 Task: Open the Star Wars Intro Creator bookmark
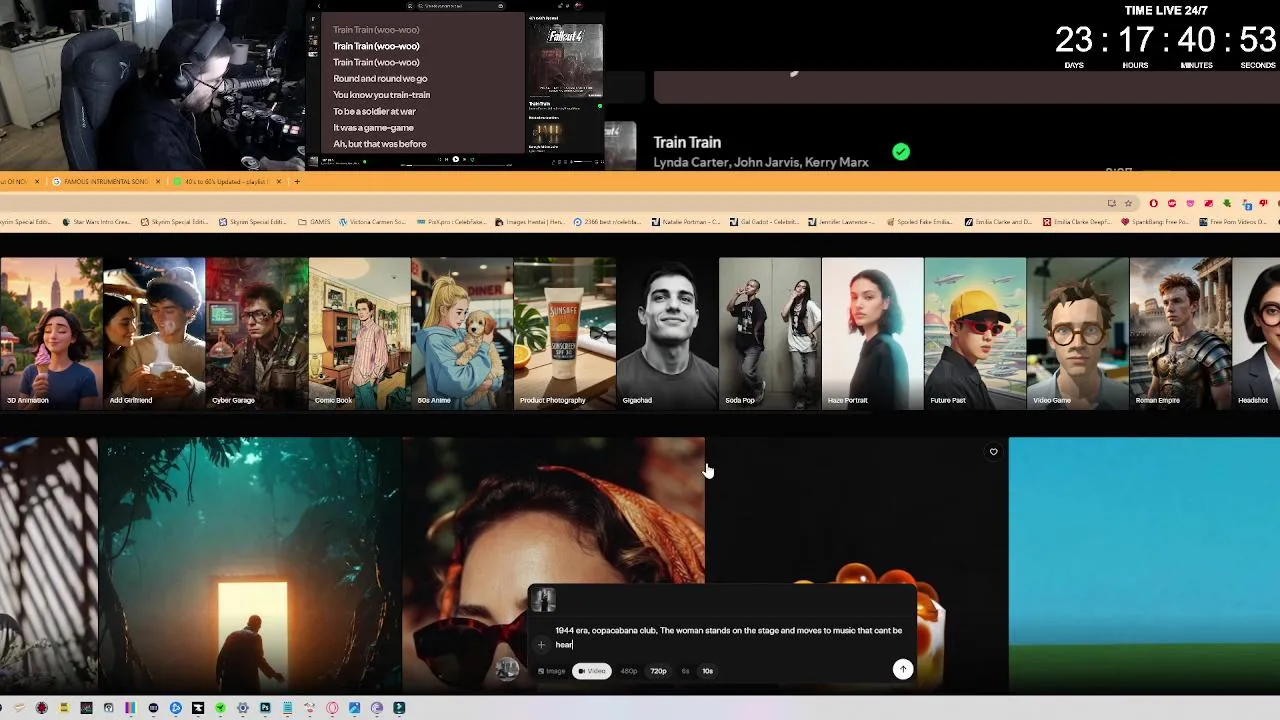[x=98, y=222]
